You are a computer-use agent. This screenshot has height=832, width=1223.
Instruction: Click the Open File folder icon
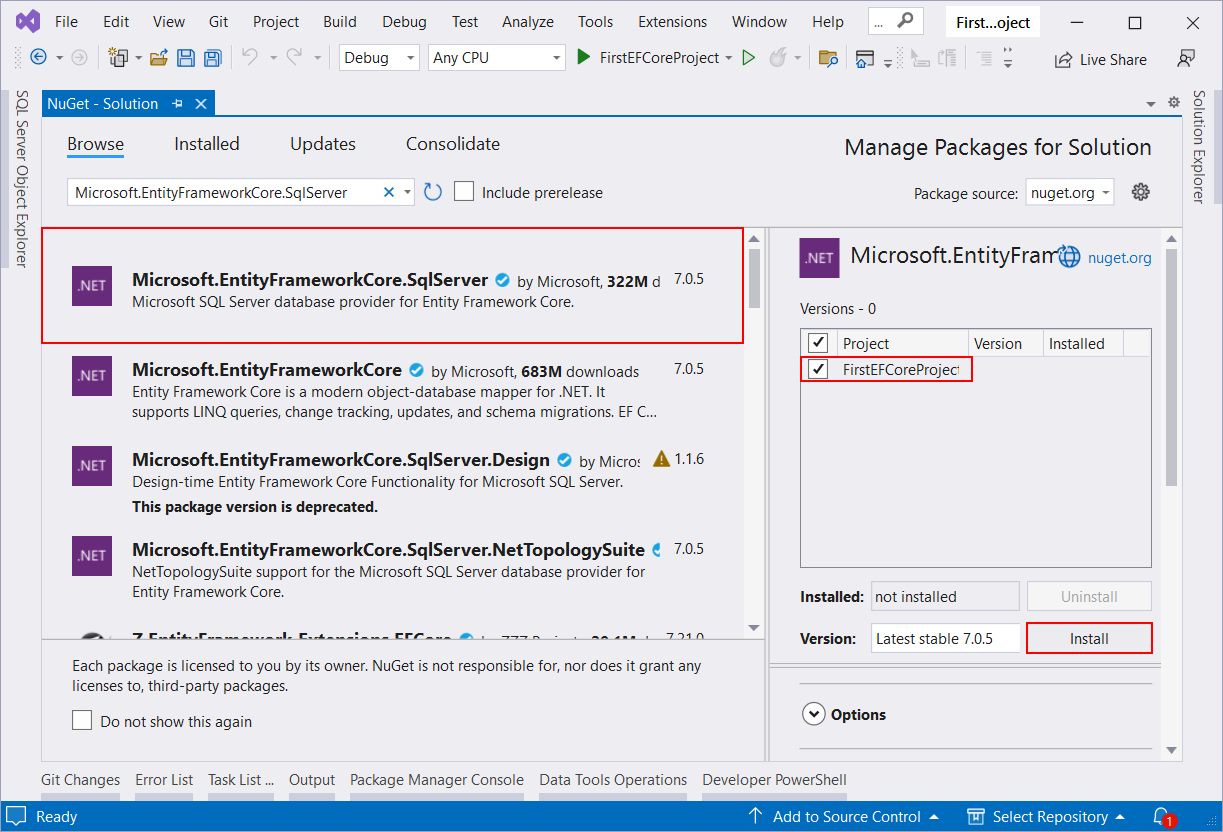point(158,58)
